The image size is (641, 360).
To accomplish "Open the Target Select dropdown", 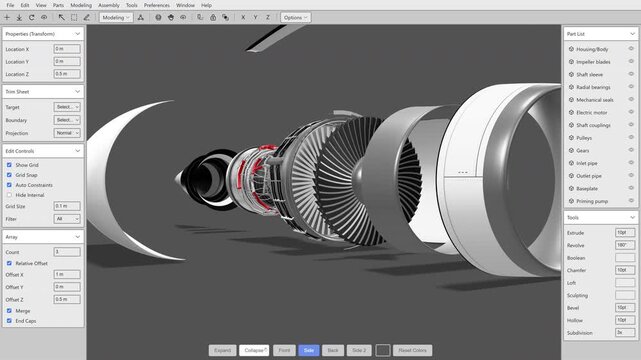I will click(67, 107).
